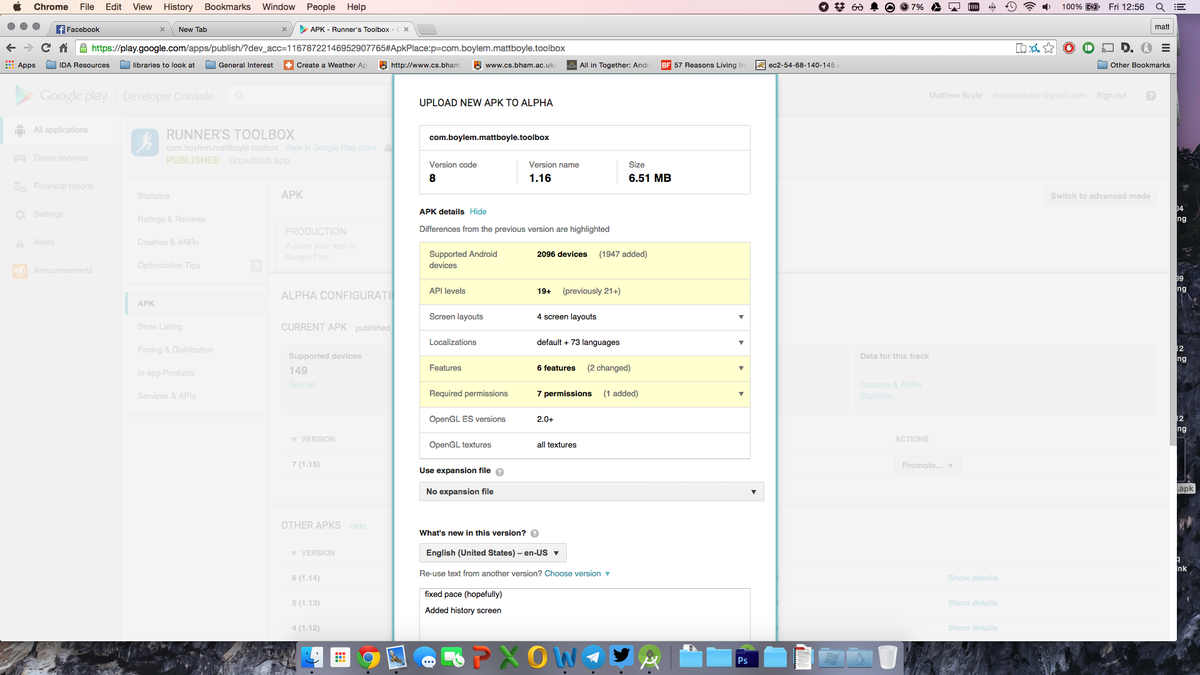Switch to the New Tab tab
Image resolution: width=1200 pixels, height=675 pixels.
coord(232,29)
